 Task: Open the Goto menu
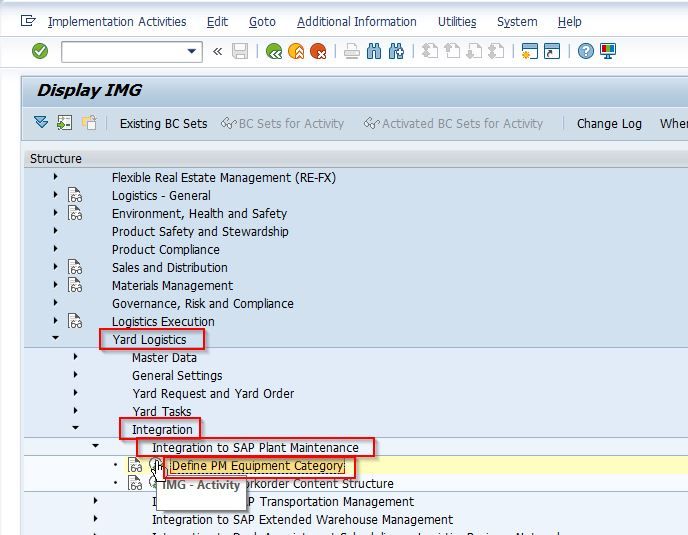pos(262,22)
